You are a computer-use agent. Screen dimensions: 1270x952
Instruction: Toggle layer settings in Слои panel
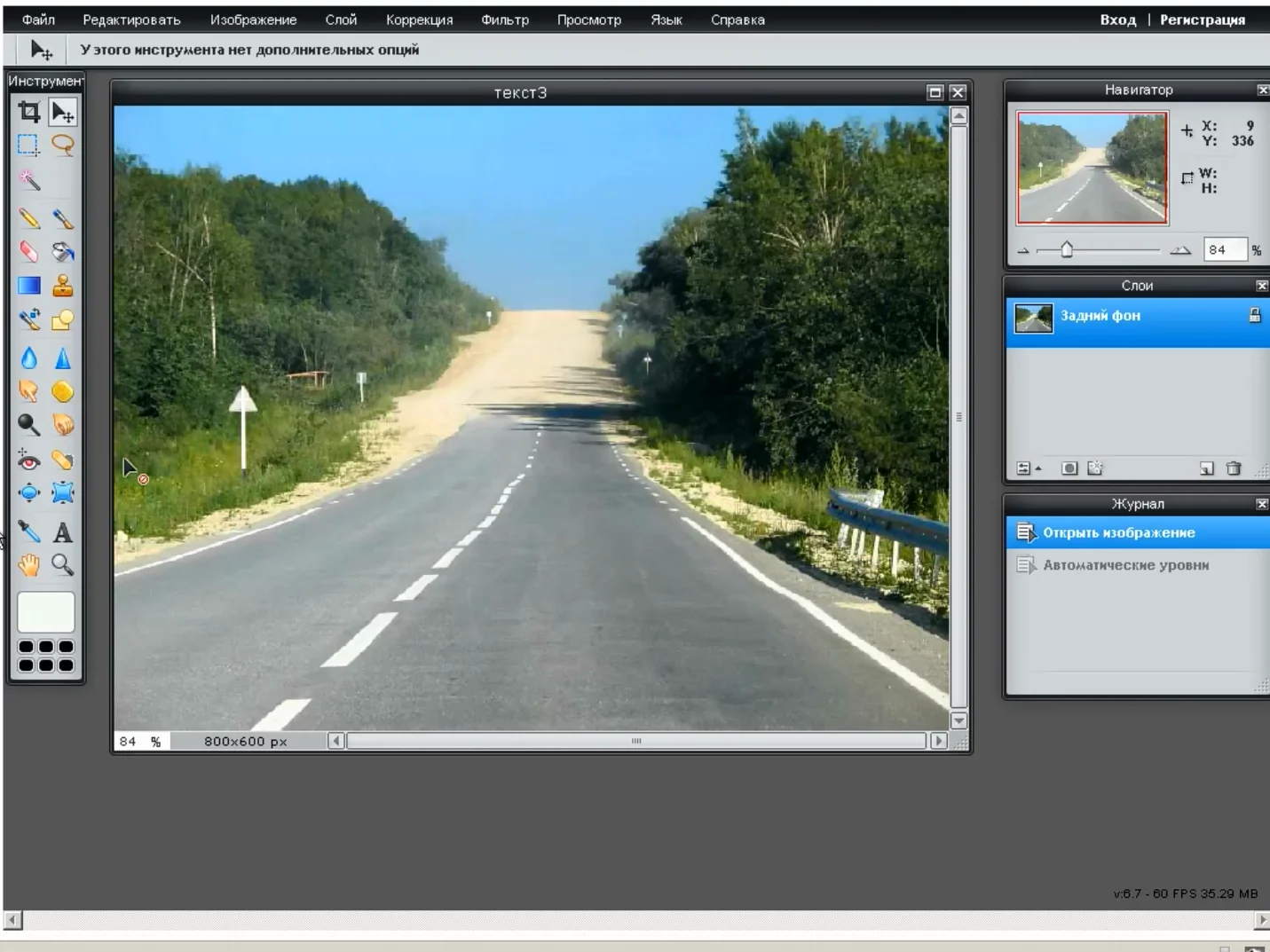(1024, 468)
